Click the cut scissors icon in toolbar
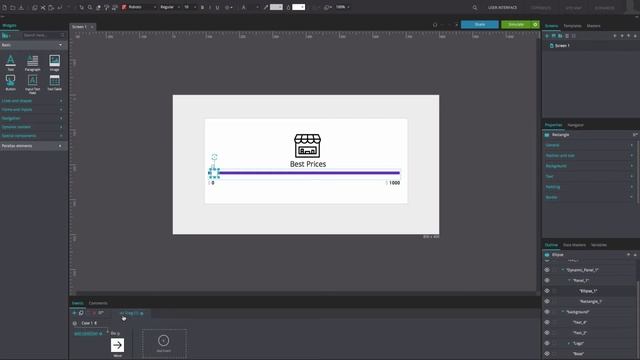 pyautogui.click(x=43, y=7)
